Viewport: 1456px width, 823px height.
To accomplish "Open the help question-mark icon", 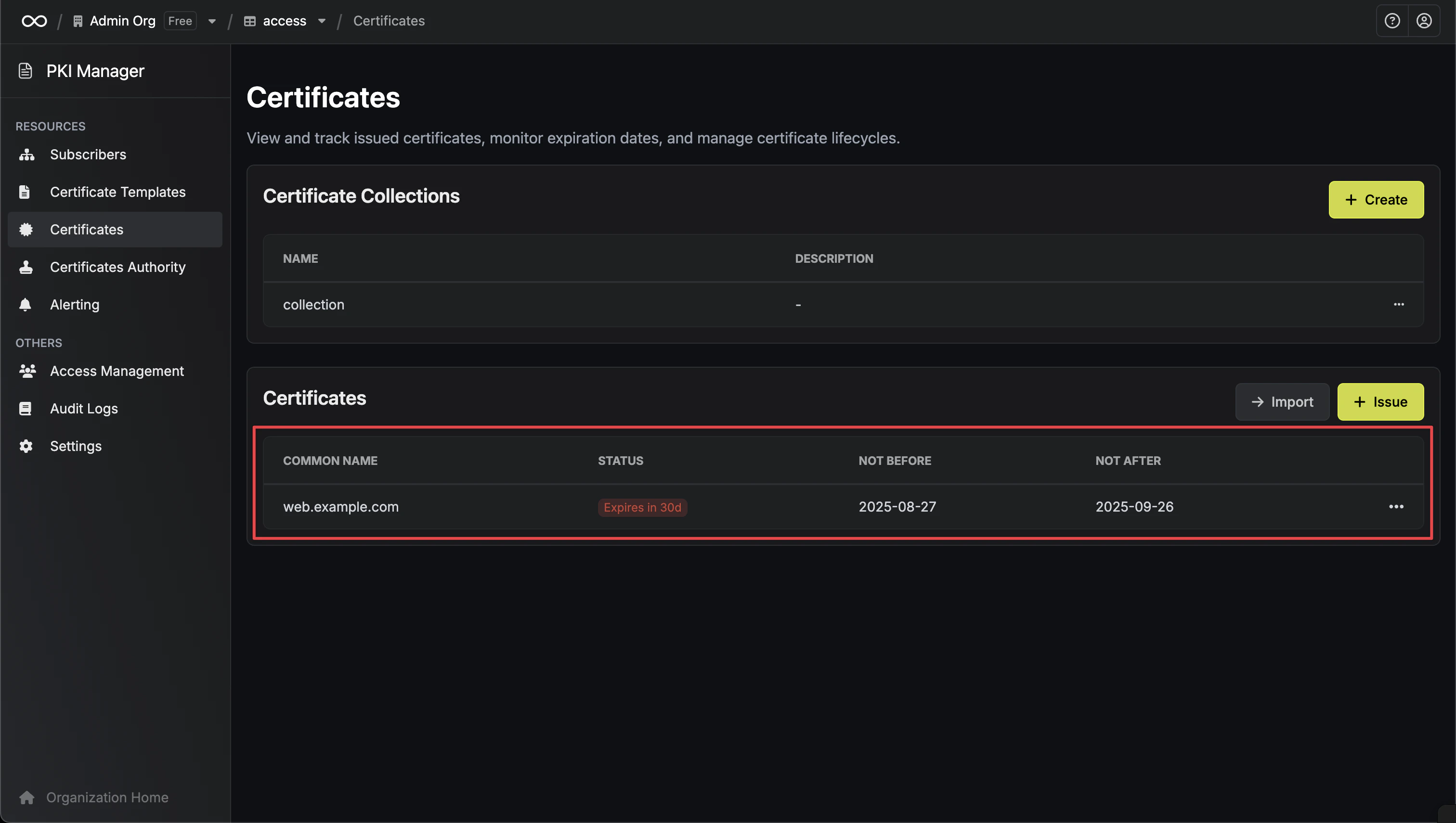I will coord(1392,21).
